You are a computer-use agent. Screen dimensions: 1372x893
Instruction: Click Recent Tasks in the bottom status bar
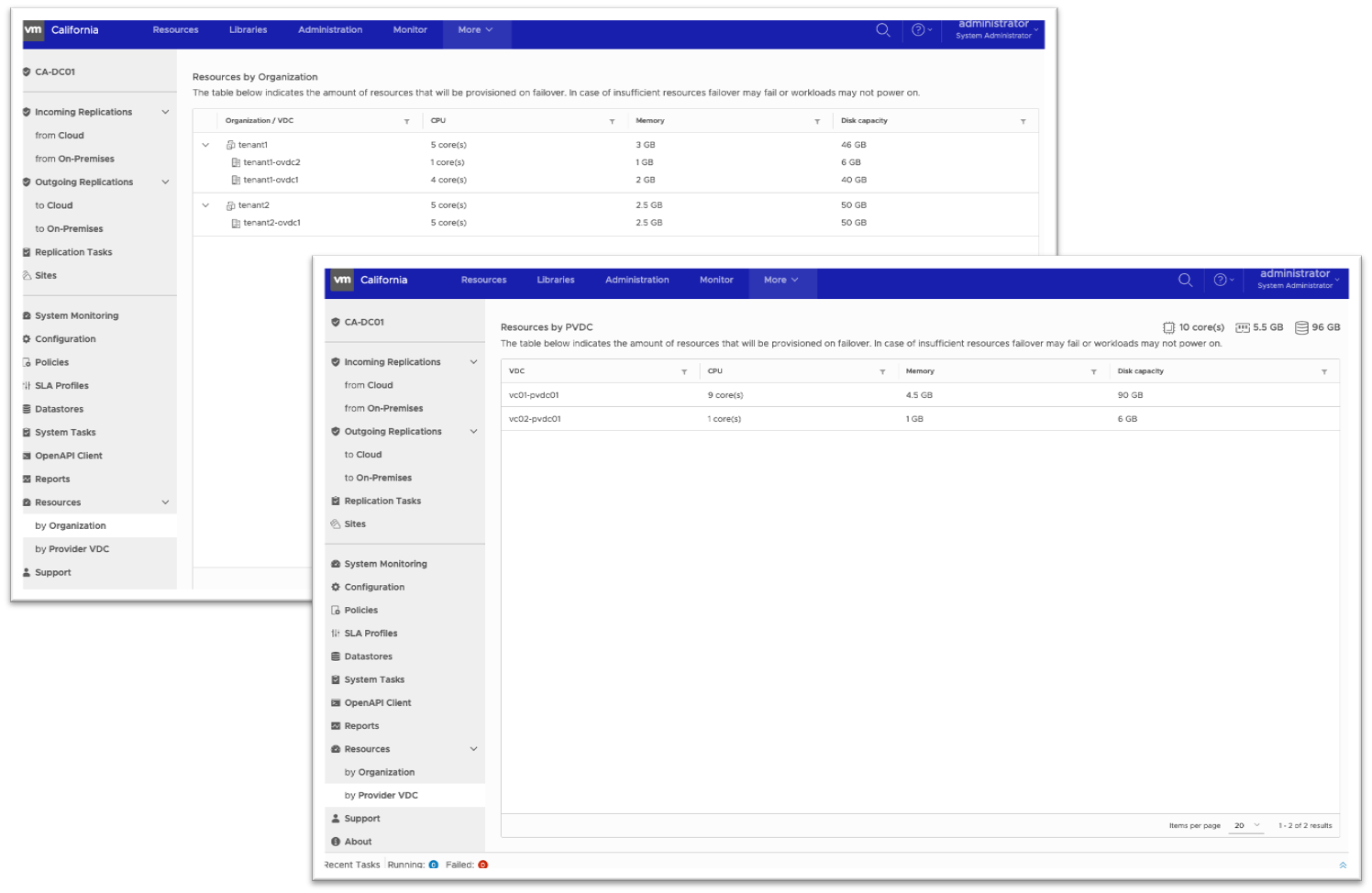tap(352, 865)
